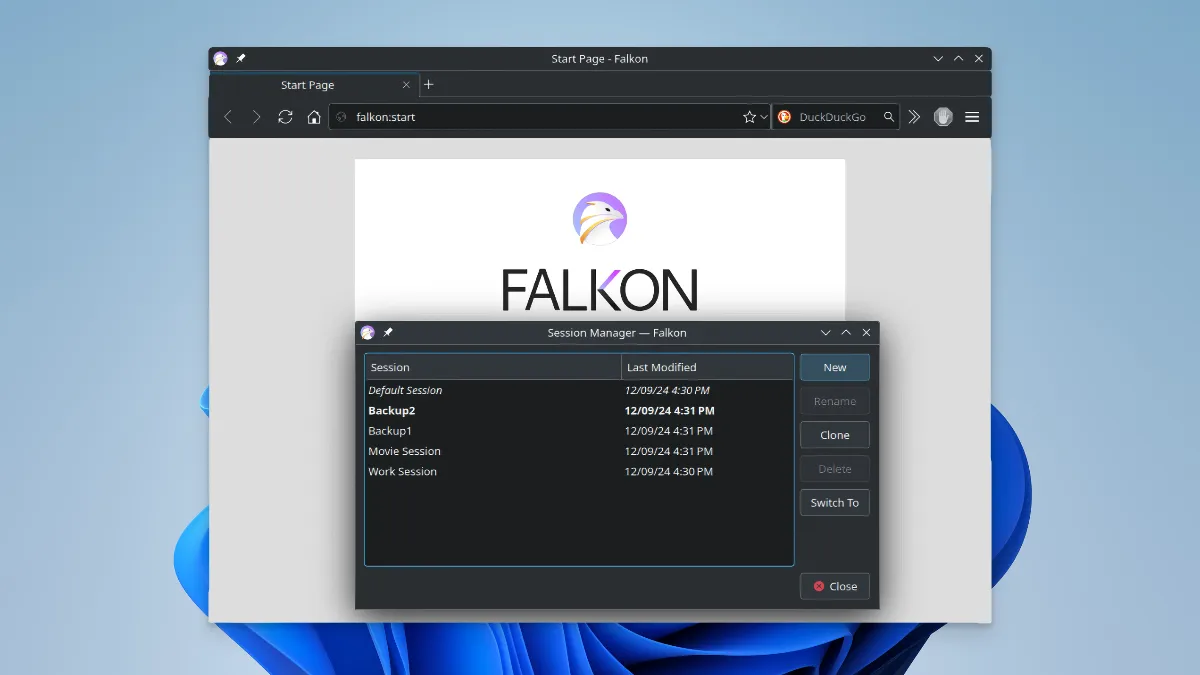
Task: Select the Movie Session entry
Action: pyautogui.click(x=404, y=451)
